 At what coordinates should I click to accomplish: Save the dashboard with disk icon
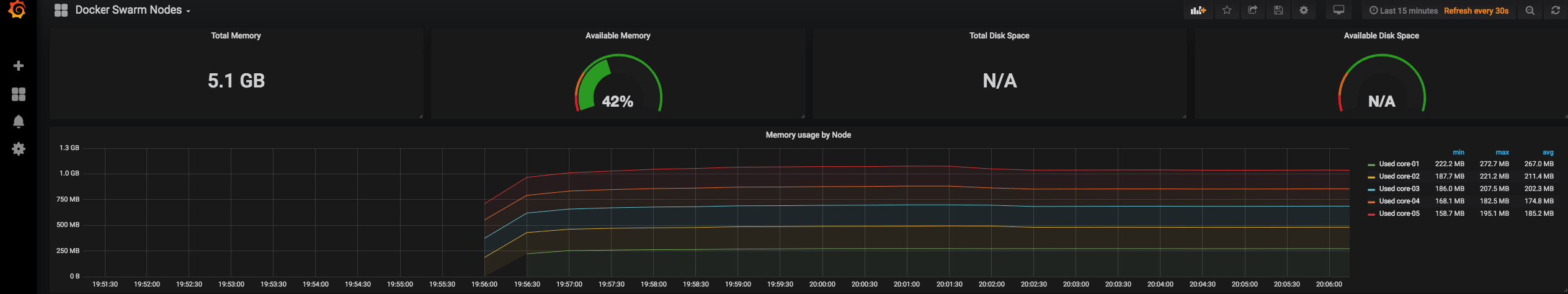click(1278, 11)
